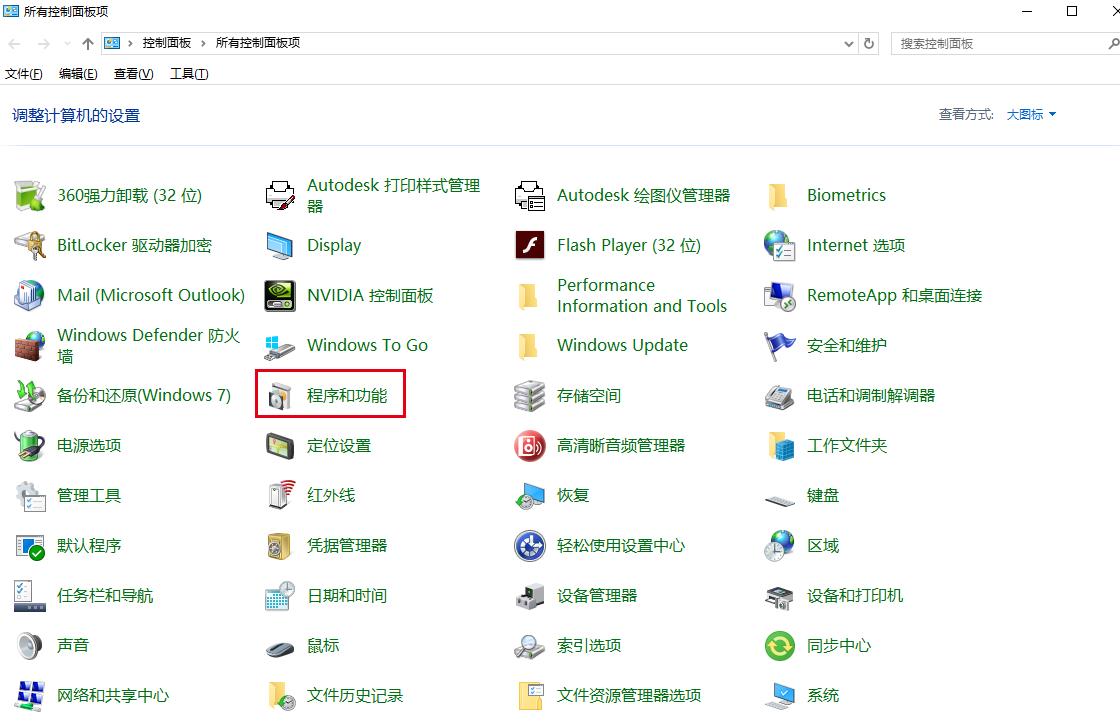
Task: Expand the root breadcrumb arrow before 控制面板
Action: (x=131, y=44)
